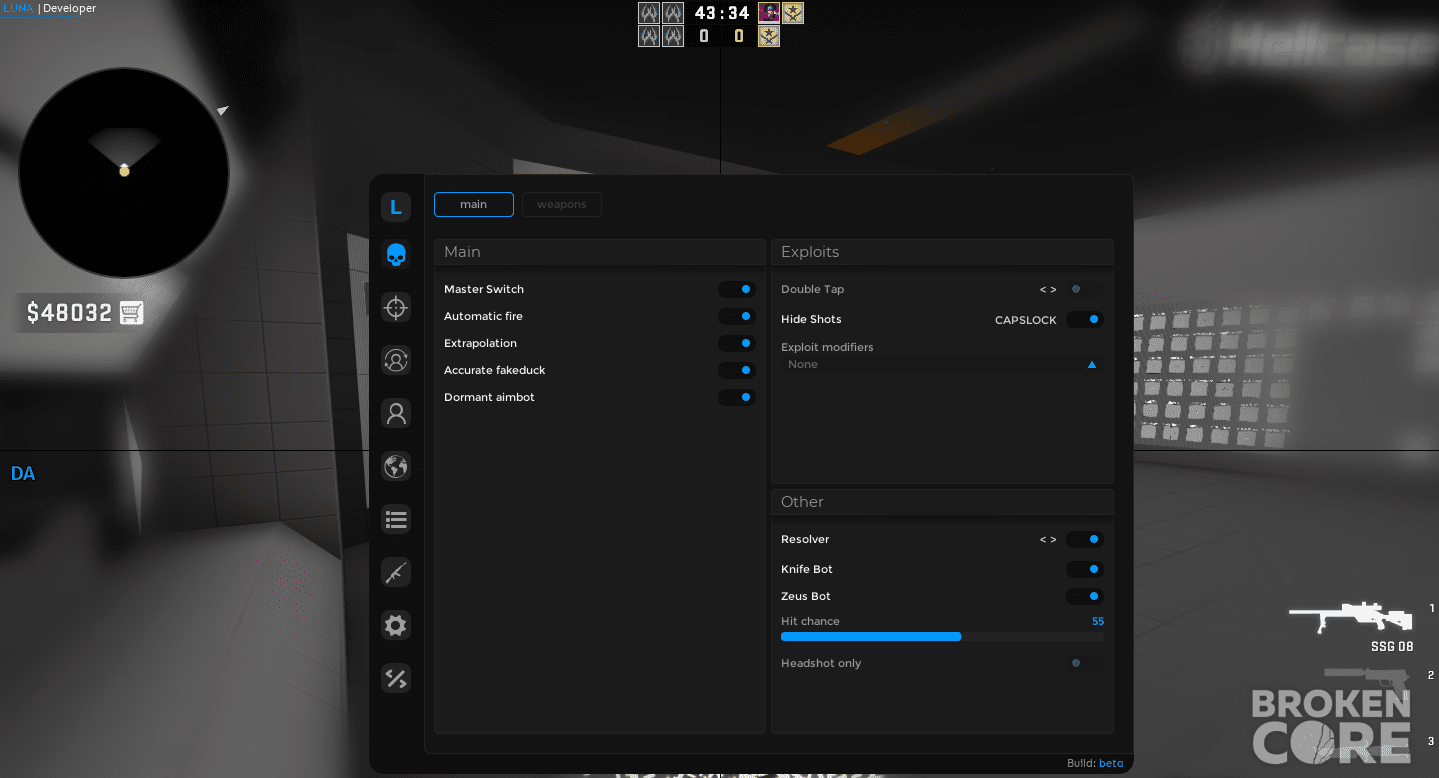Click the purple player avatar in scoreboard
This screenshot has height=778, width=1439.
769,13
